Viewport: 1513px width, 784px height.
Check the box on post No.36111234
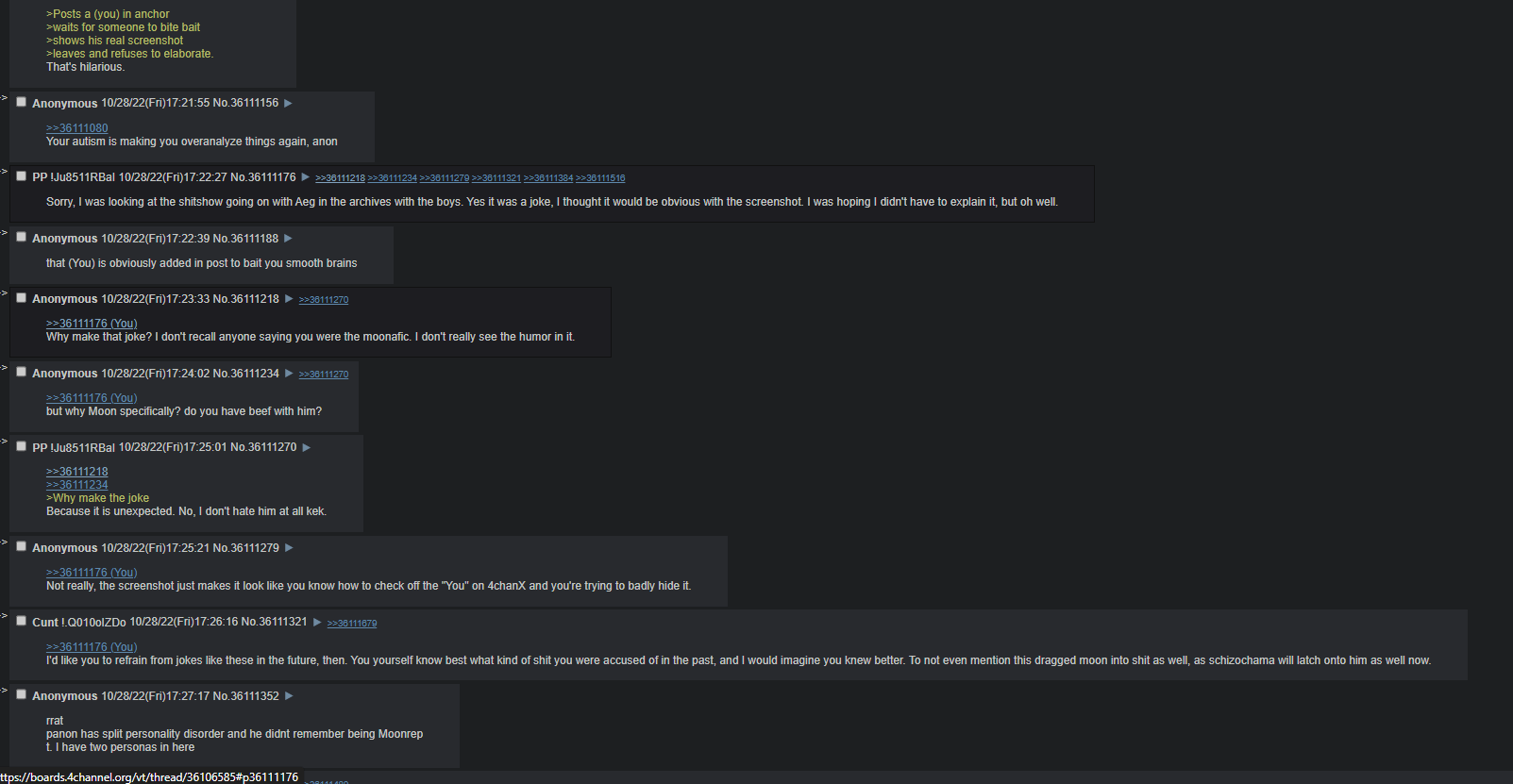pyautogui.click(x=21, y=372)
